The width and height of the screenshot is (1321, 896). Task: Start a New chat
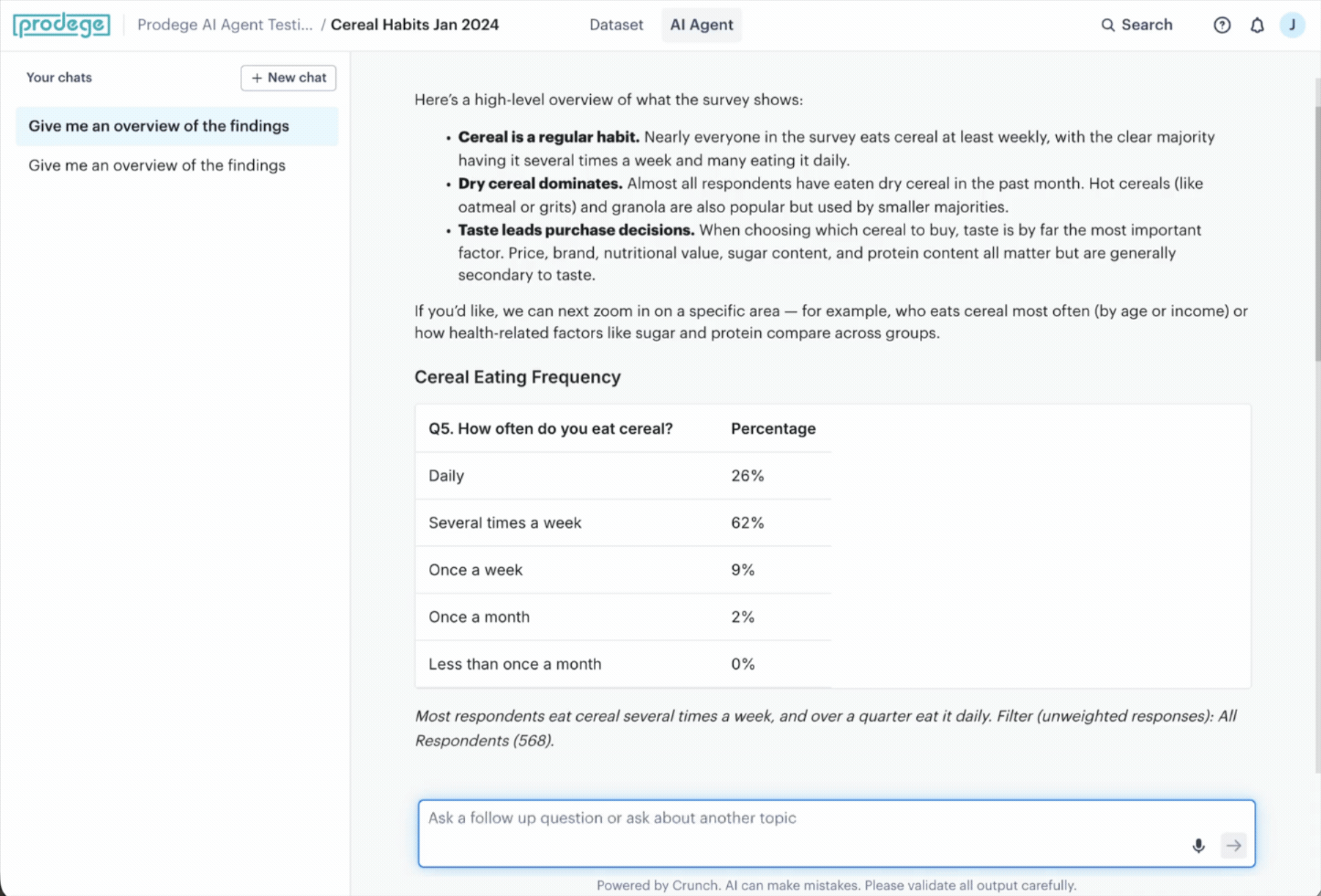(x=289, y=78)
